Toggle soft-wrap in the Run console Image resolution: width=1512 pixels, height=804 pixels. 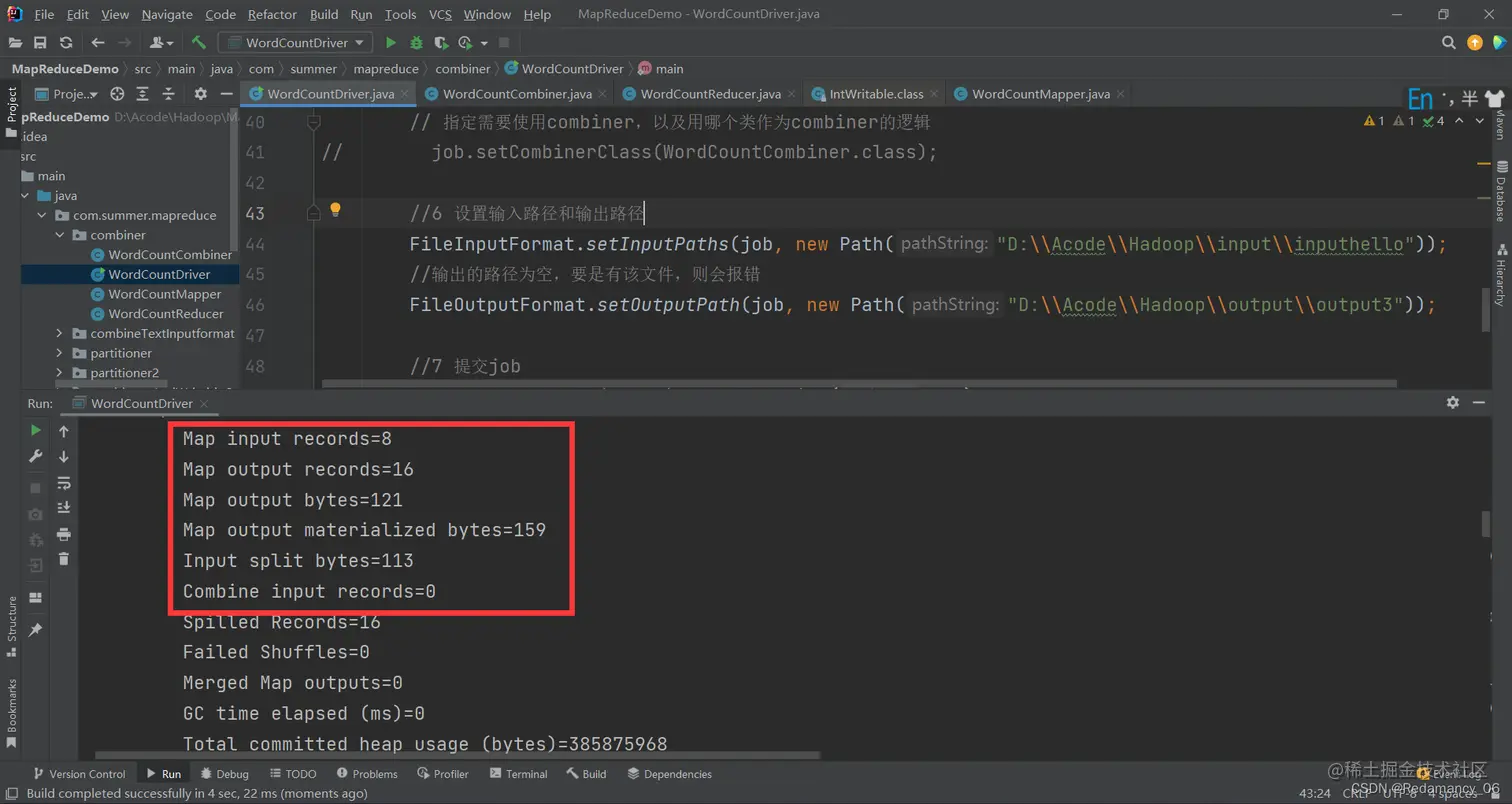tap(64, 483)
